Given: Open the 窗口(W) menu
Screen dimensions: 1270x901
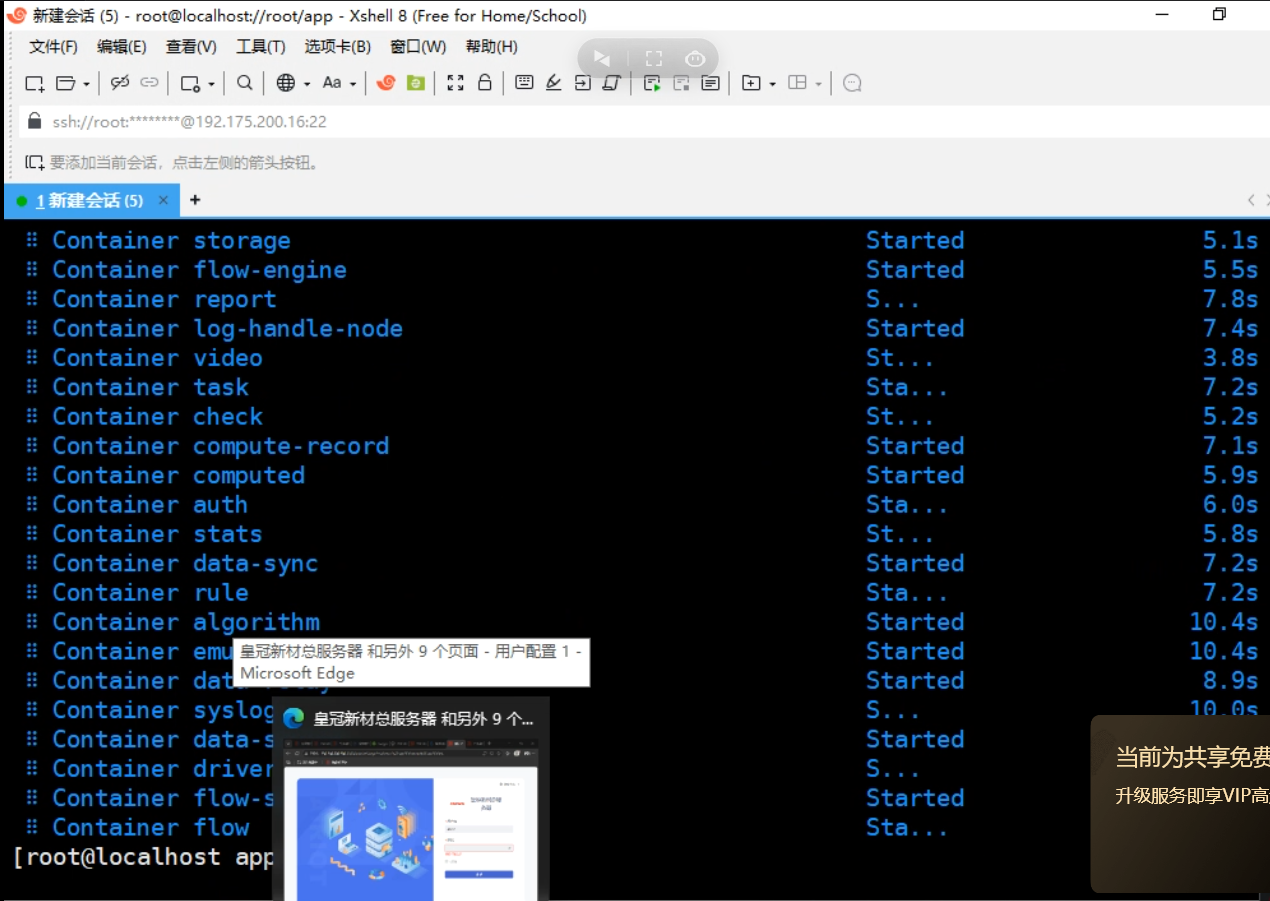Looking at the screenshot, I should point(418,47).
